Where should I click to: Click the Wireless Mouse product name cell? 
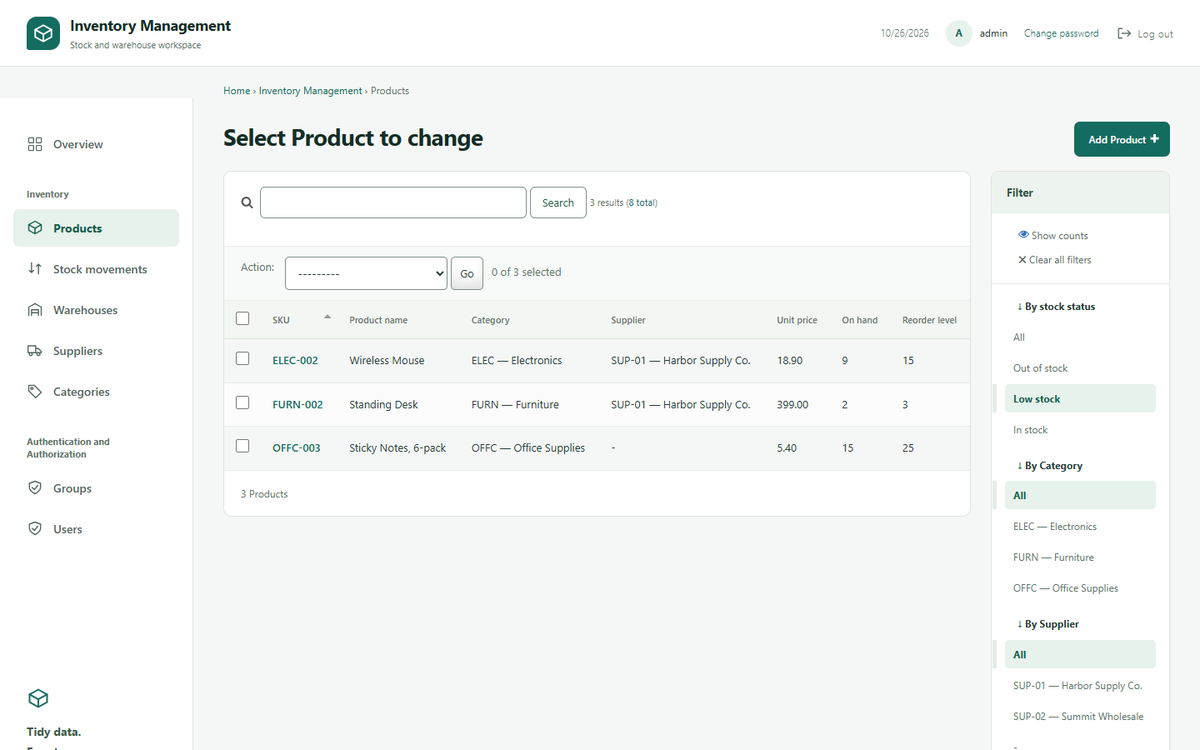[387, 361]
